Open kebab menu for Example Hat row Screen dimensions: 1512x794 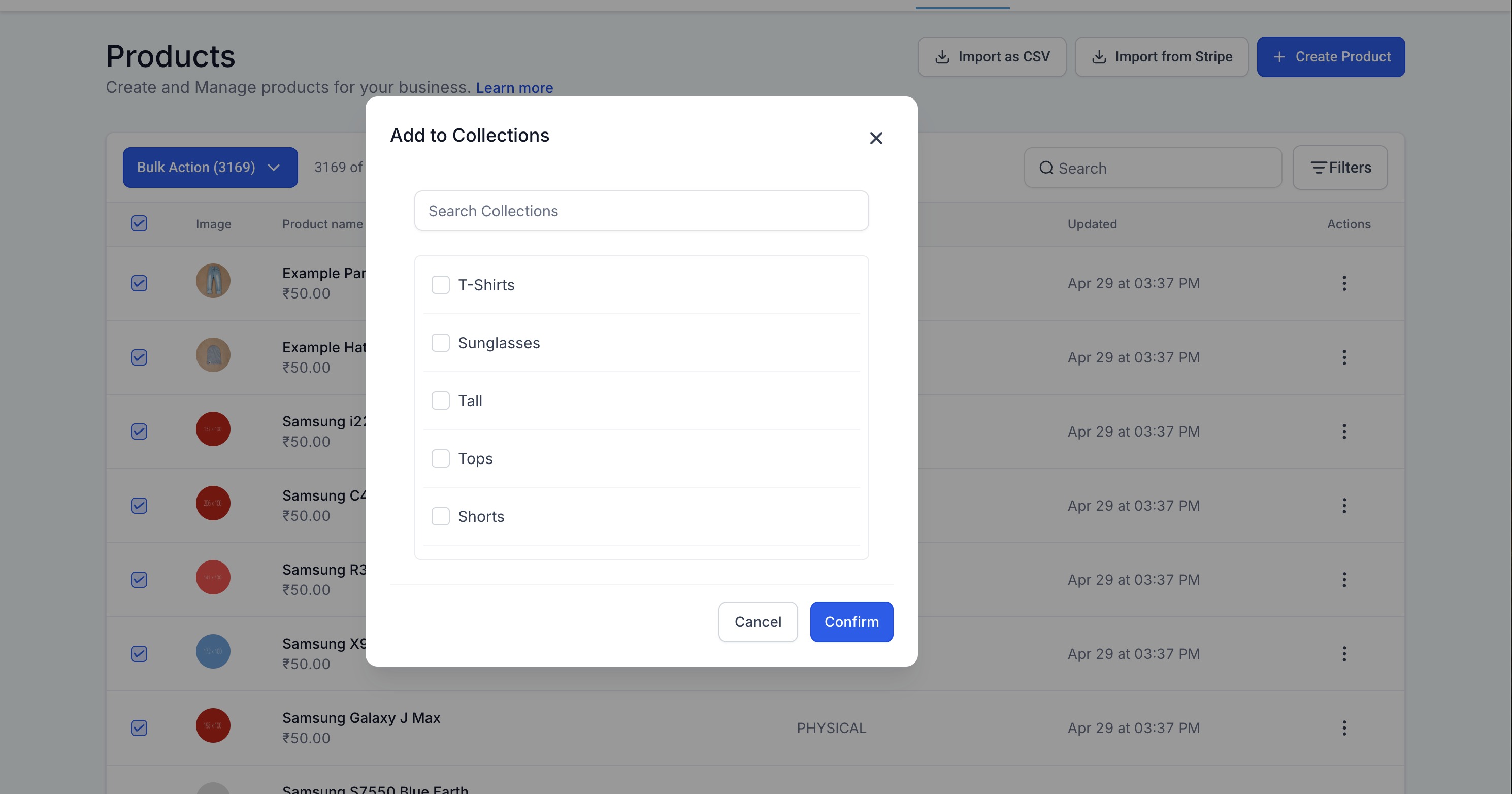coord(1344,357)
